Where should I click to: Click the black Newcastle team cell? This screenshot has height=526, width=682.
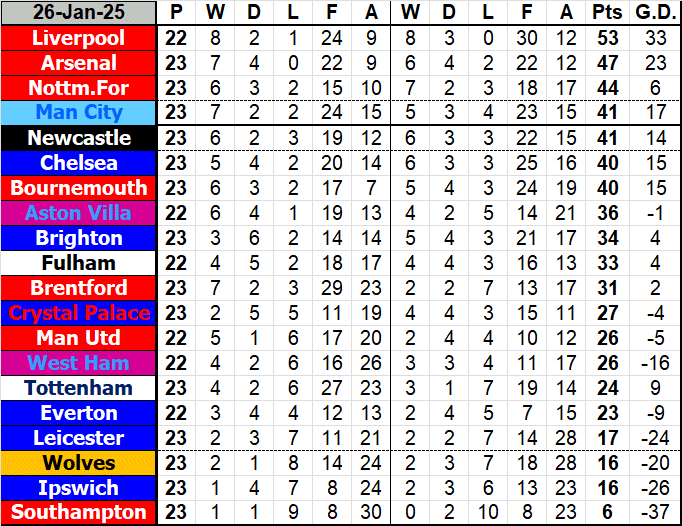(79, 138)
